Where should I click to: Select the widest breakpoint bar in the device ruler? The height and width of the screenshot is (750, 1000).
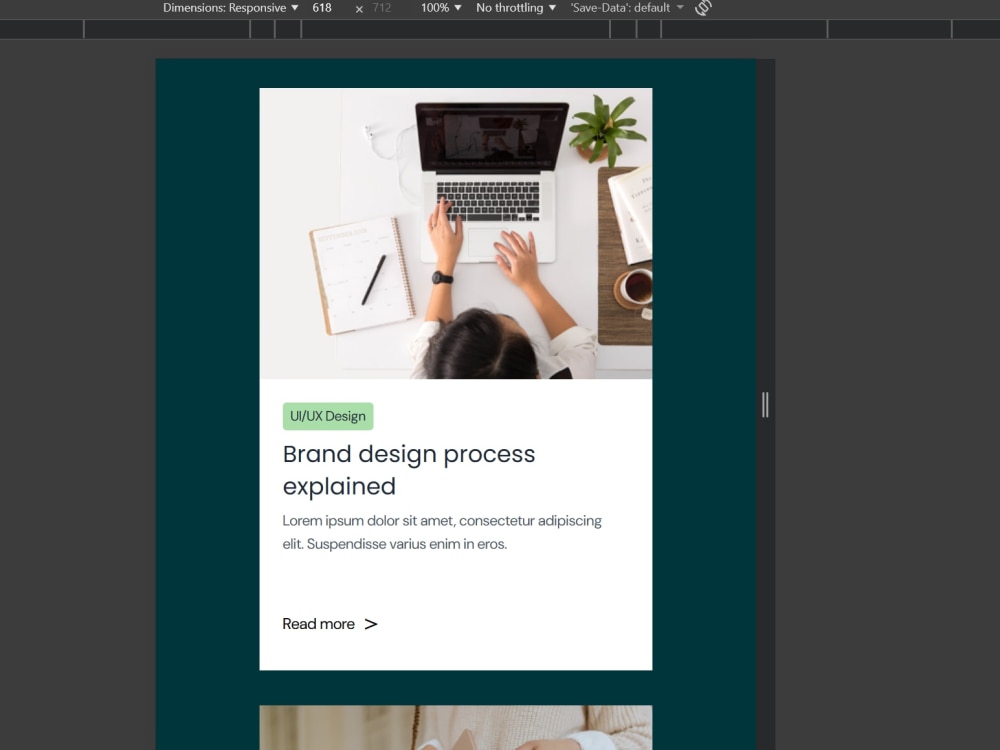(455, 29)
